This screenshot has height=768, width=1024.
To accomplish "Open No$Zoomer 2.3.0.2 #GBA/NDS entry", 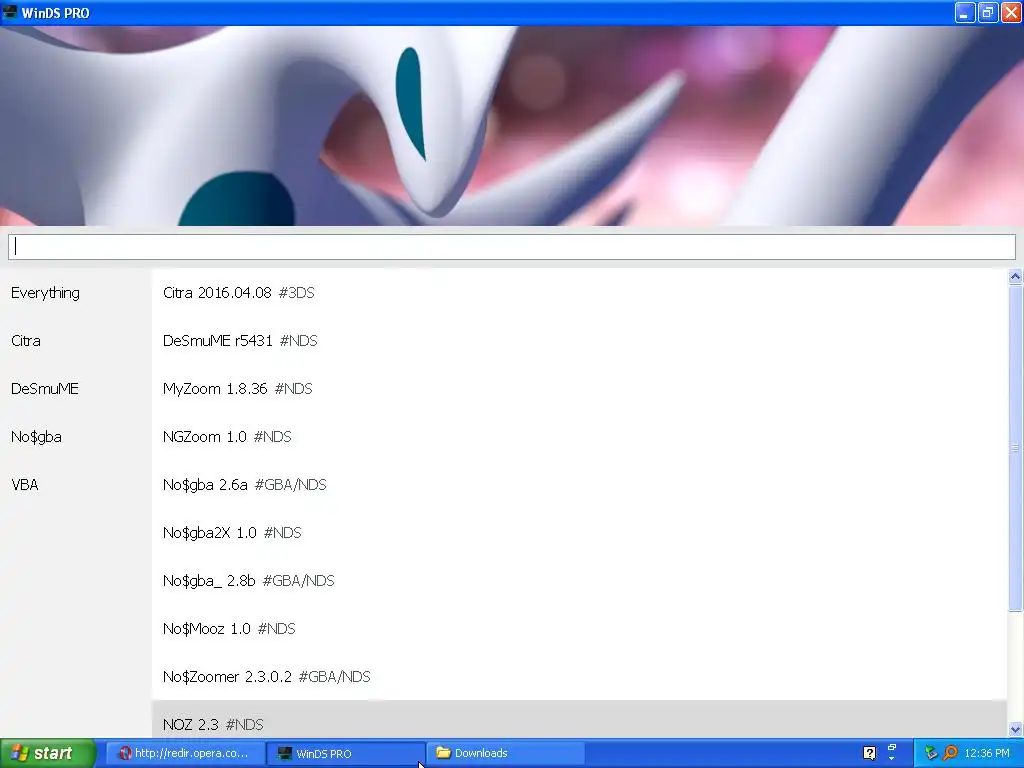I will pos(579,677).
